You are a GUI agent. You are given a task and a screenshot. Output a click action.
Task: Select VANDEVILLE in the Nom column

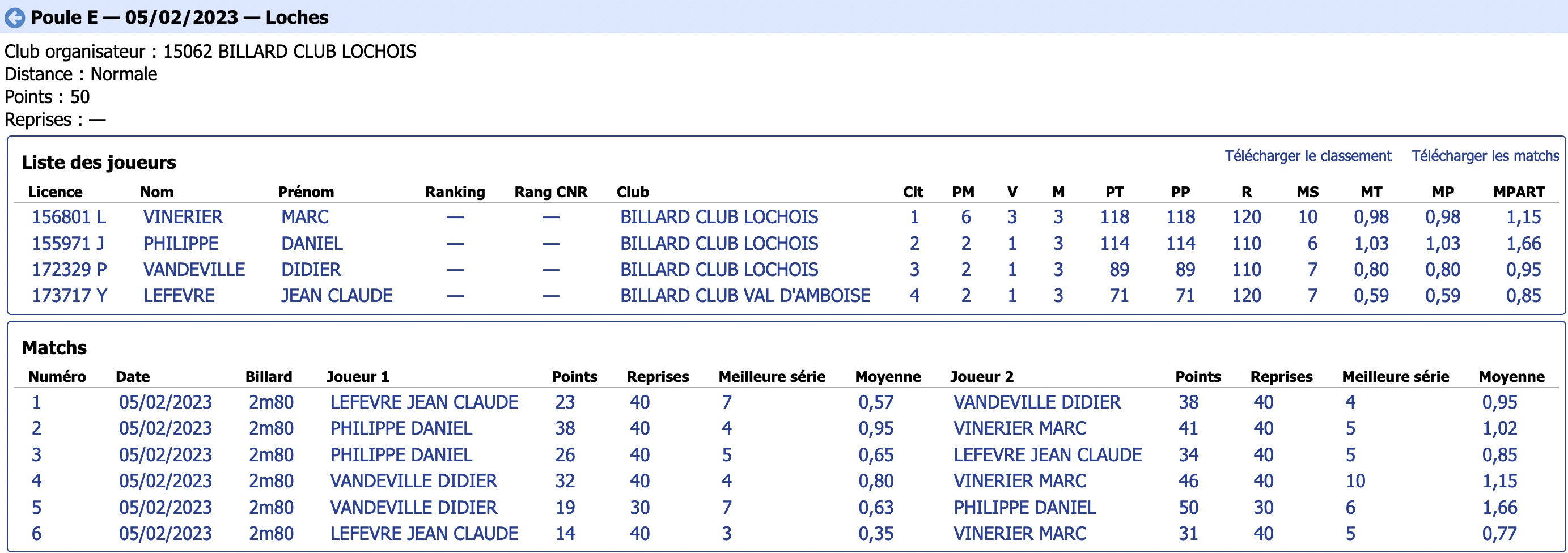pos(194,270)
